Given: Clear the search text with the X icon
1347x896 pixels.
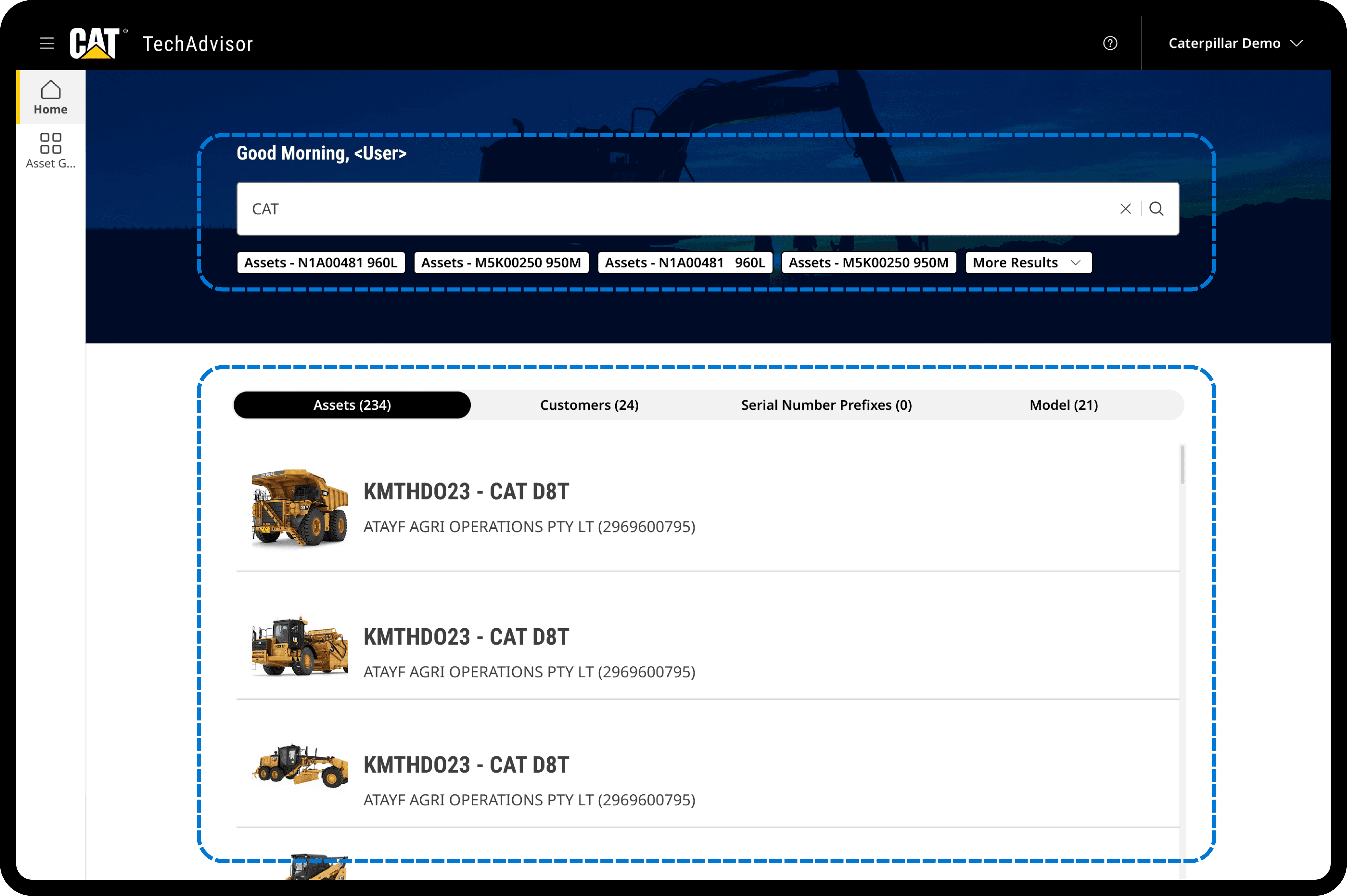Looking at the screenshot, I should [1125, 208].
